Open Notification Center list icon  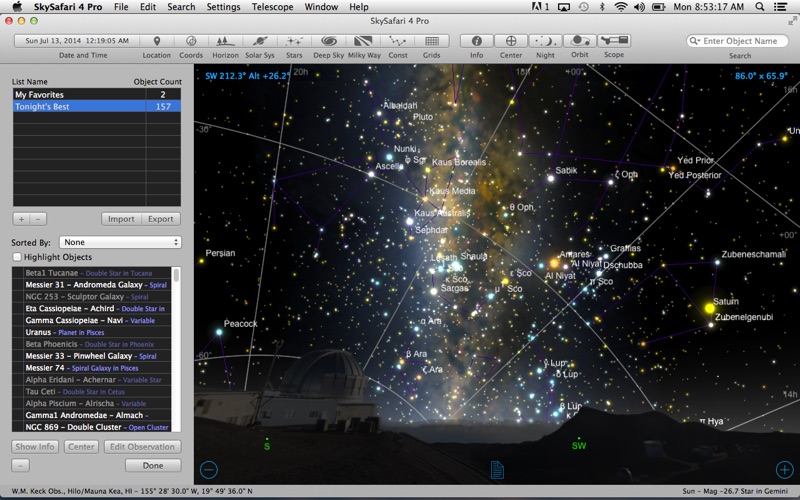(x=780, y=7)
